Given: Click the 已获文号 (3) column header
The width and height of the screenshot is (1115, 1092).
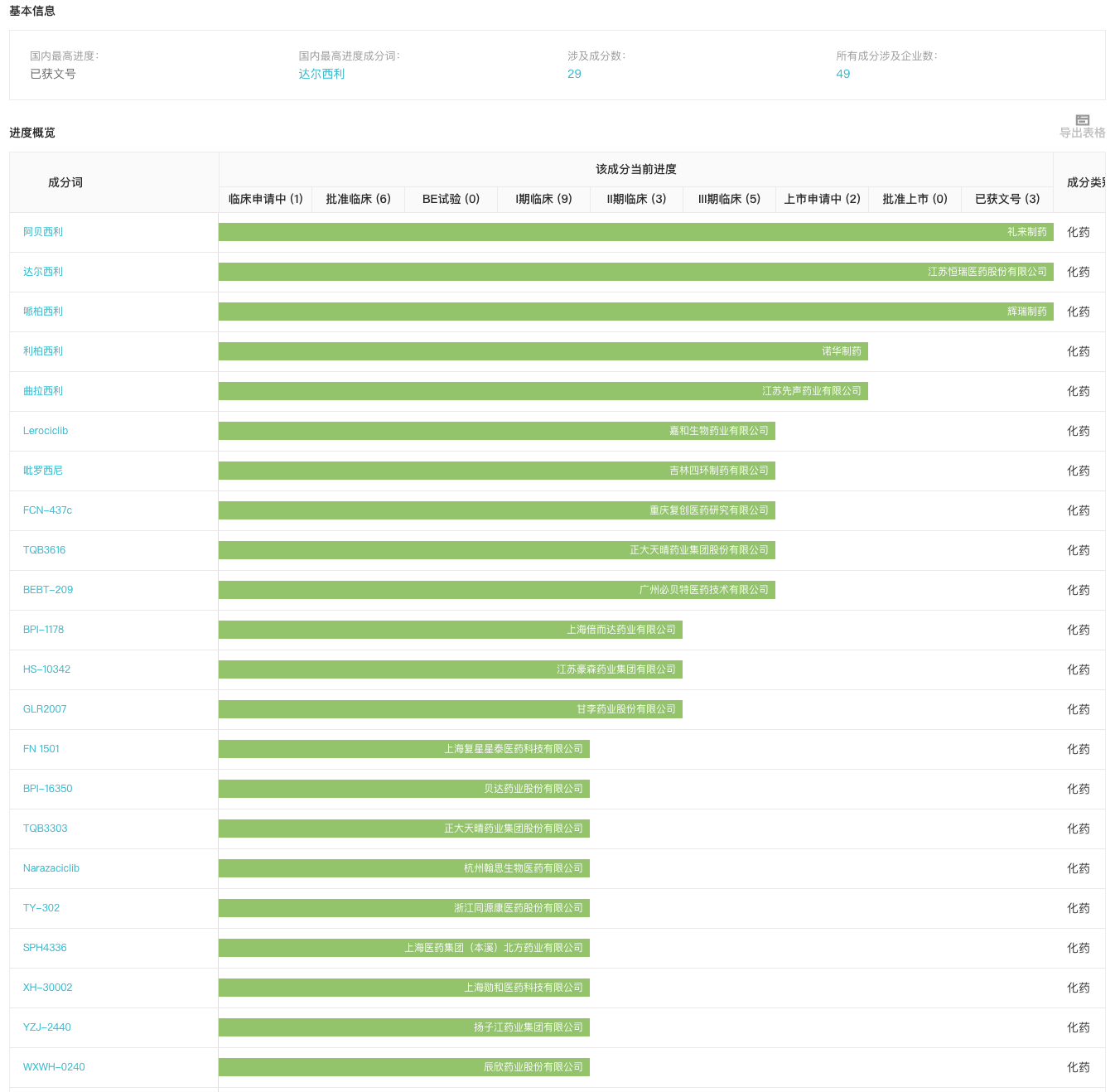Looking at the screenshot, I should 1006,199.
